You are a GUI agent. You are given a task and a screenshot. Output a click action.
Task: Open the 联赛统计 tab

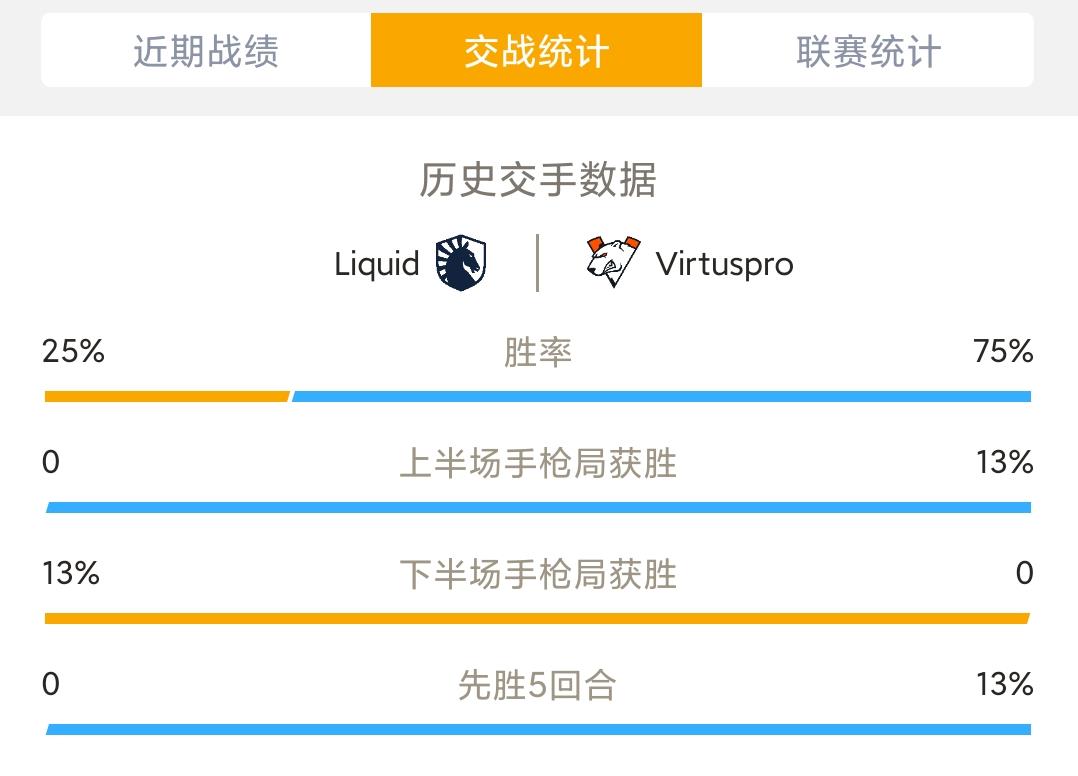[868, 50]
